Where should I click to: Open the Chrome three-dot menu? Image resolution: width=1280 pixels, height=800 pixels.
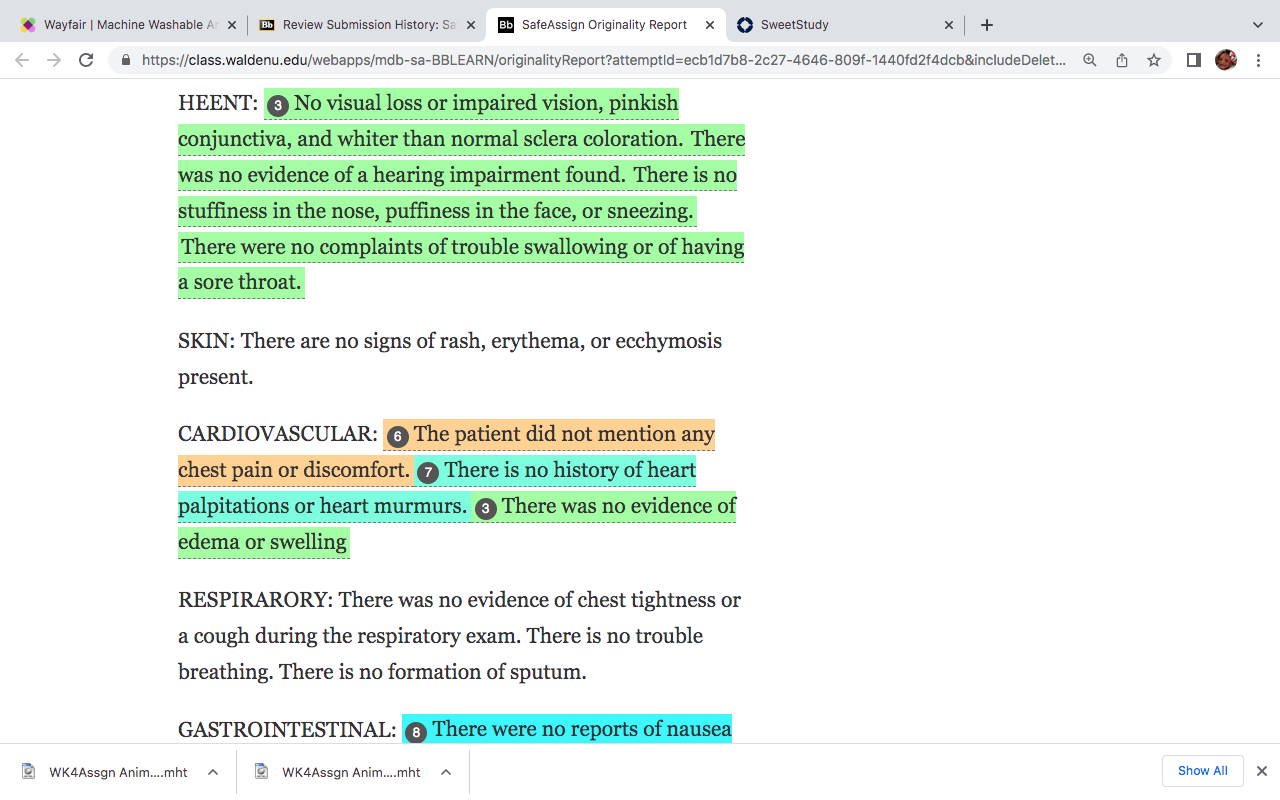(1258, 60)
